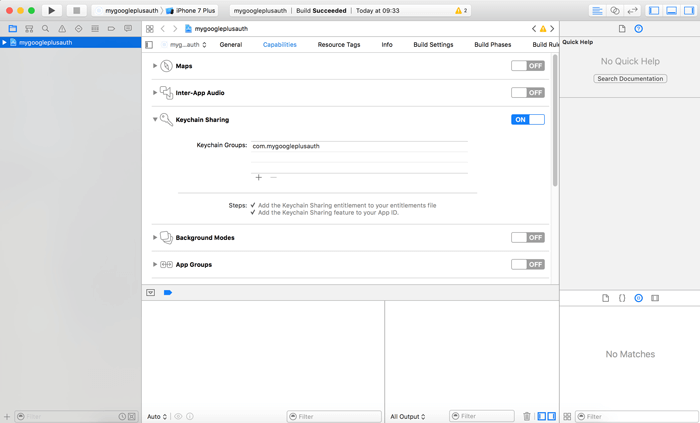Select the Standard editor button
This screenshot has width=700, height=423.
(x=597, y=10)
